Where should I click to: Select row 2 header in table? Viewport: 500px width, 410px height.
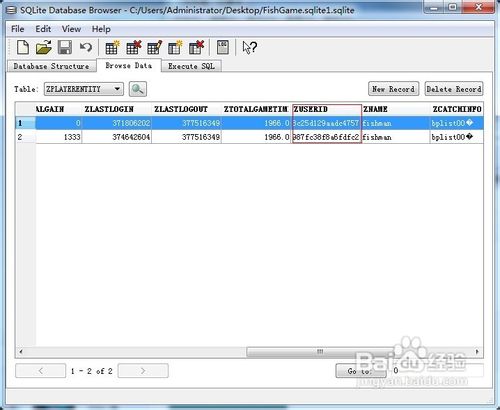[25, 137]
